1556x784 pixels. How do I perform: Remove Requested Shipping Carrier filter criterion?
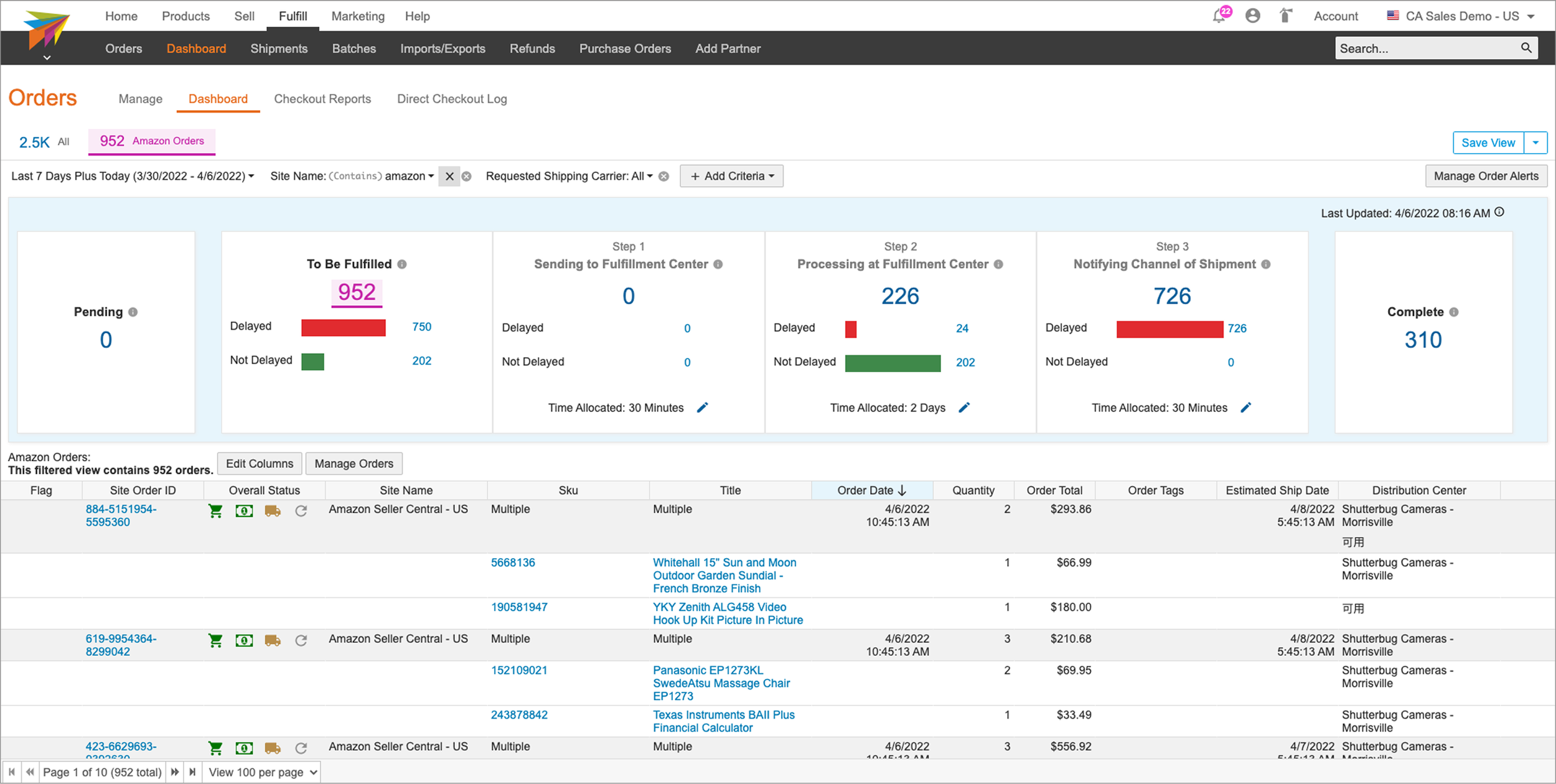click(664, 176)
